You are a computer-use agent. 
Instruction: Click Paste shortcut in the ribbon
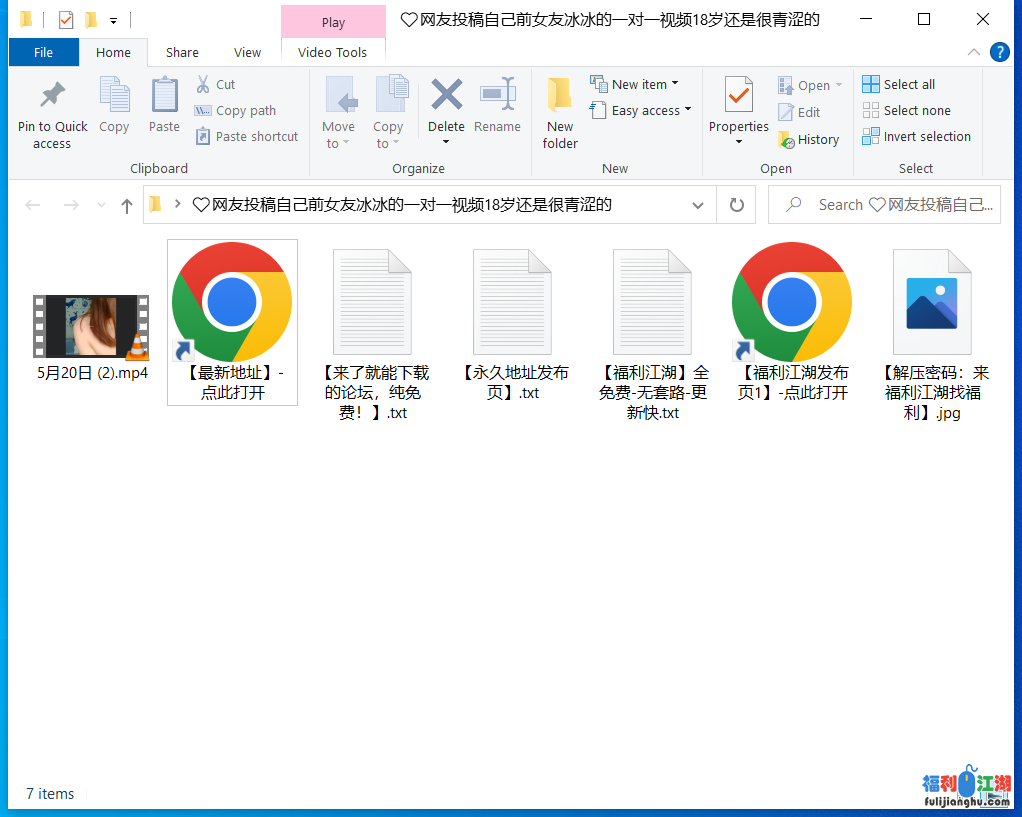tap(246, 137)
